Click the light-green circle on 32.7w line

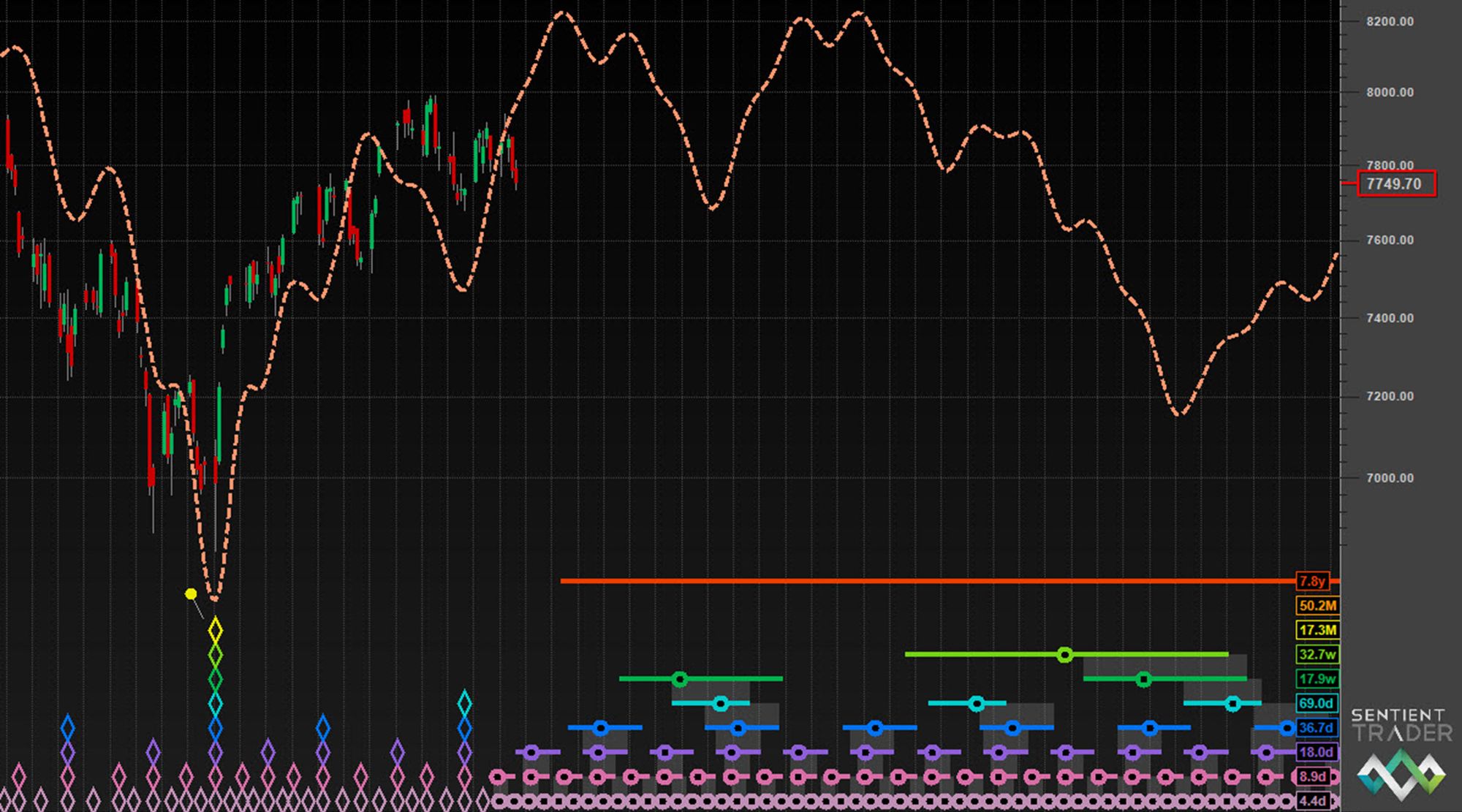coord(1065,654)
